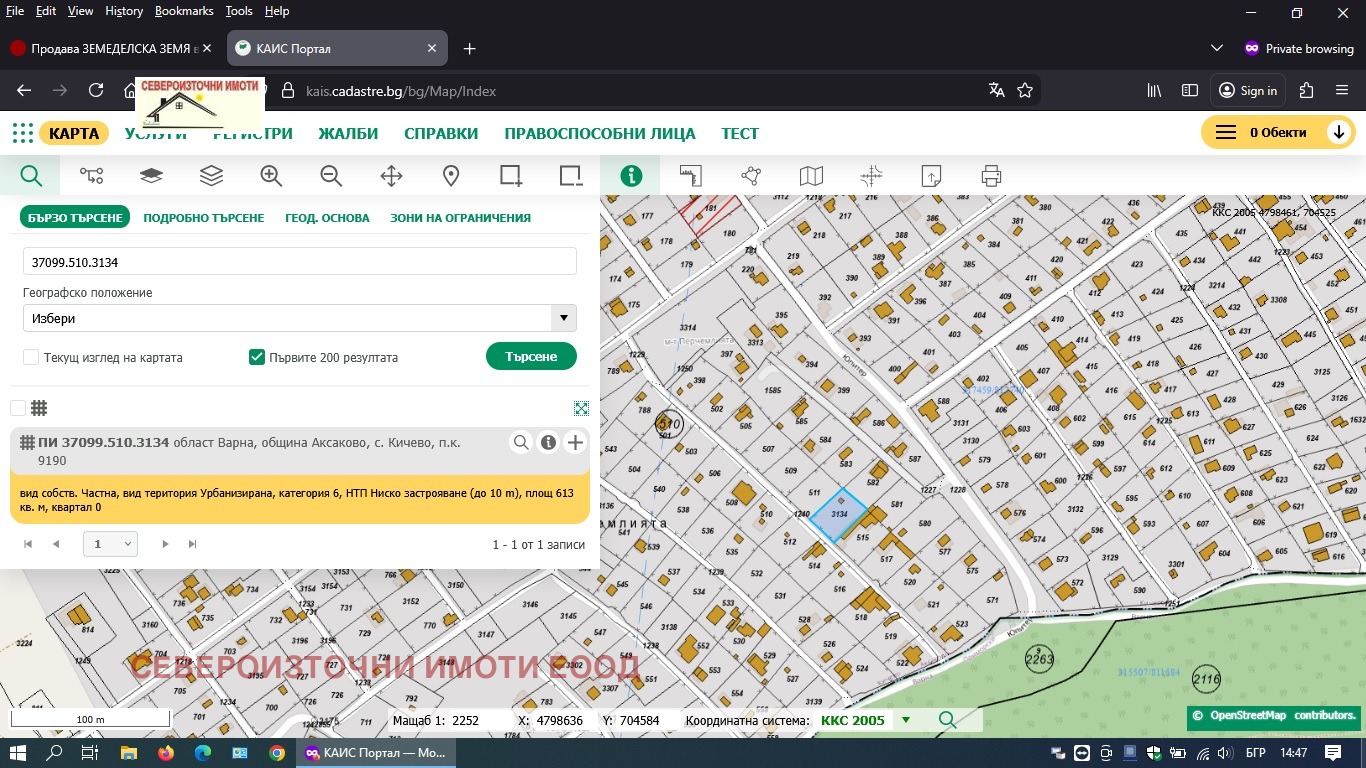The image size is (1366, 768).
Task: Select the zoom out tool
Action: coord(331,175)
